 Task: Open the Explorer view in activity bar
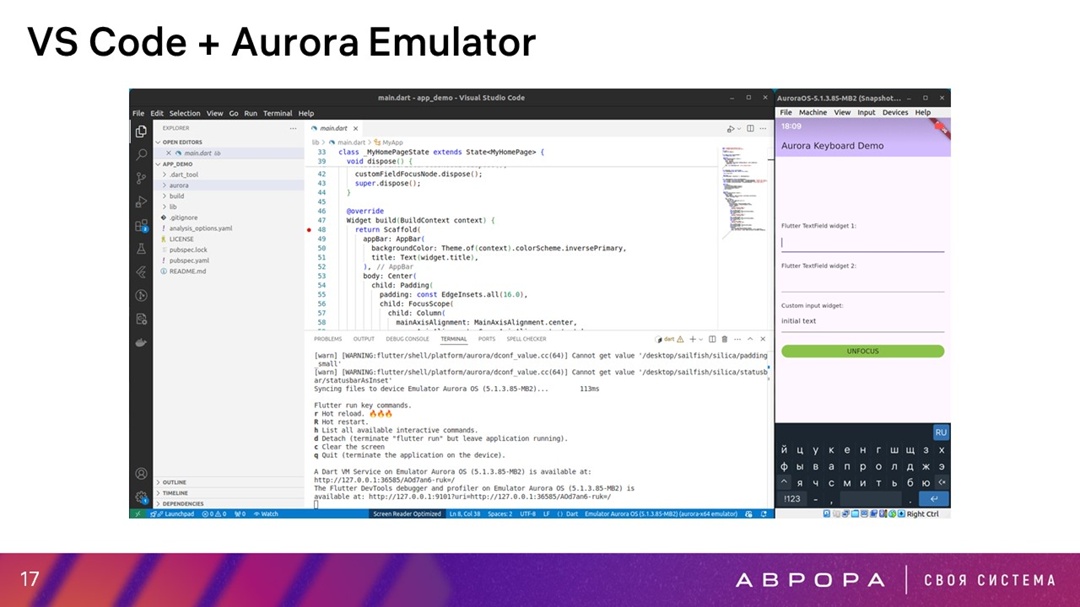tap(141, 131)
